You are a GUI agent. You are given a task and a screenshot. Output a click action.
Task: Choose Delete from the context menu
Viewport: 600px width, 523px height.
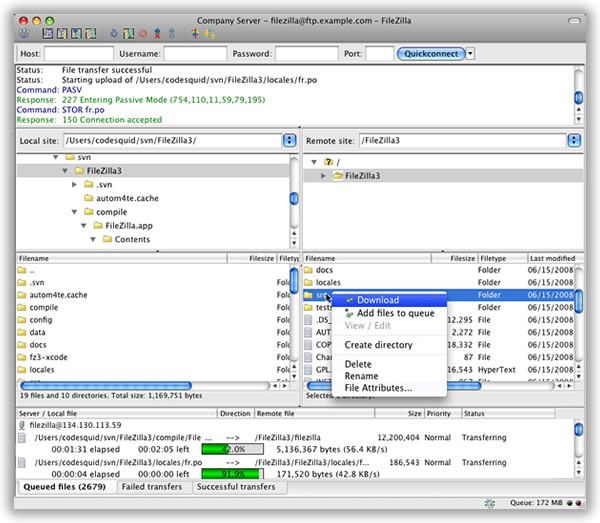[x=390, y=364]
